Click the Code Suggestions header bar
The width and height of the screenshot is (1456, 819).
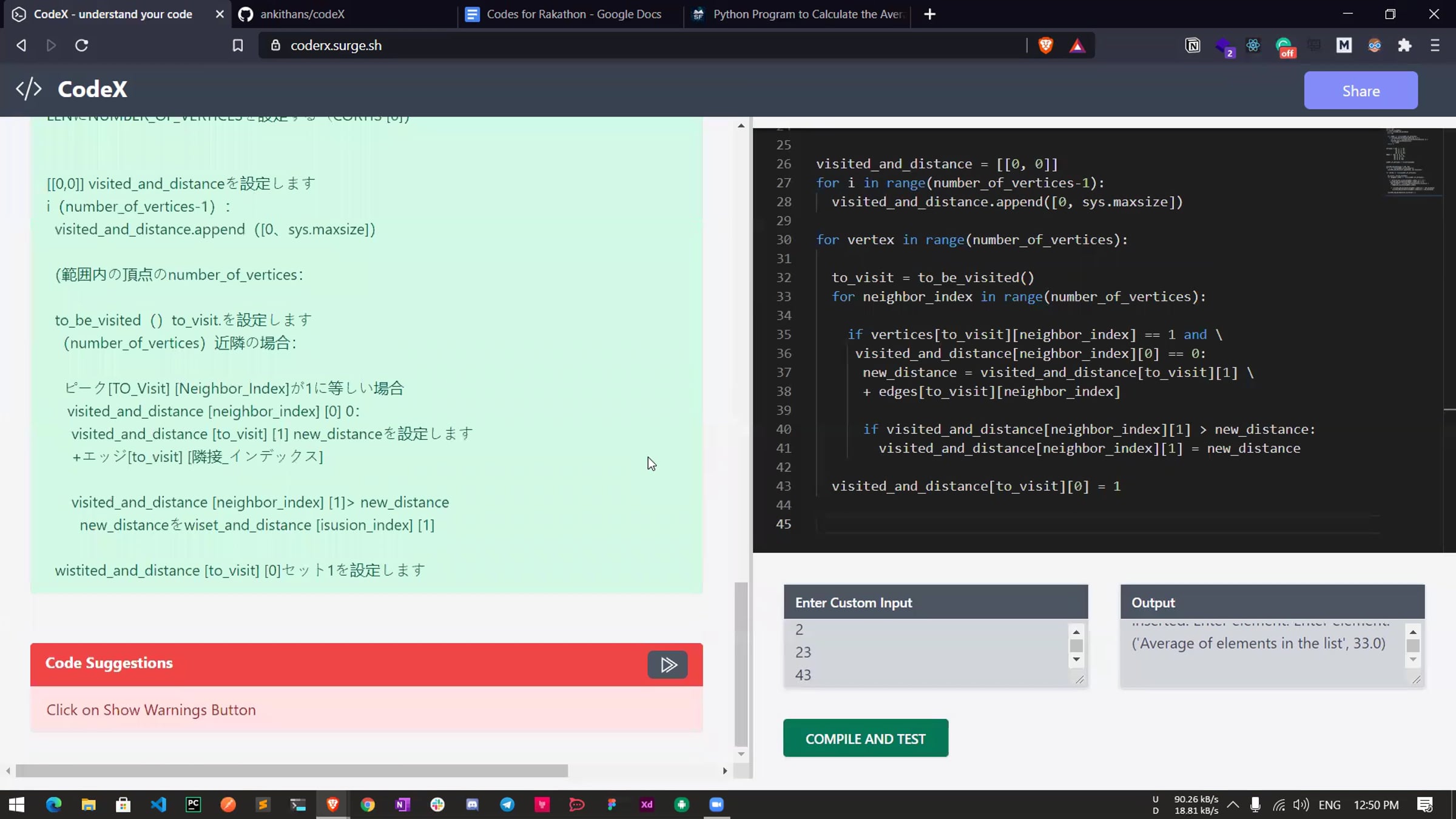coord(366,664)
